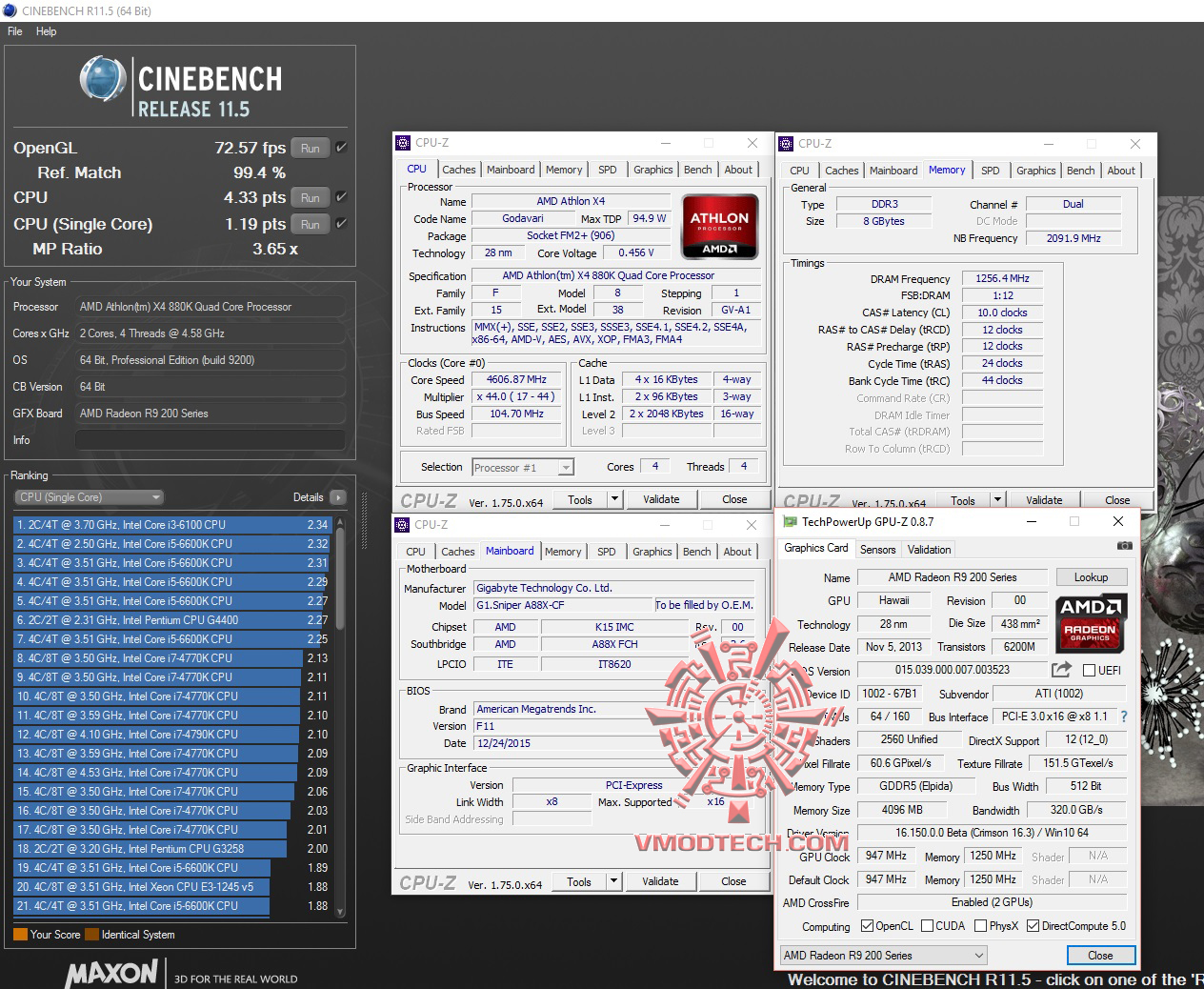Screen dimensions: 1204x989
Task: Open Tools dropdown arrow in CPU-Z CPU window
Action: click(614, 499)
